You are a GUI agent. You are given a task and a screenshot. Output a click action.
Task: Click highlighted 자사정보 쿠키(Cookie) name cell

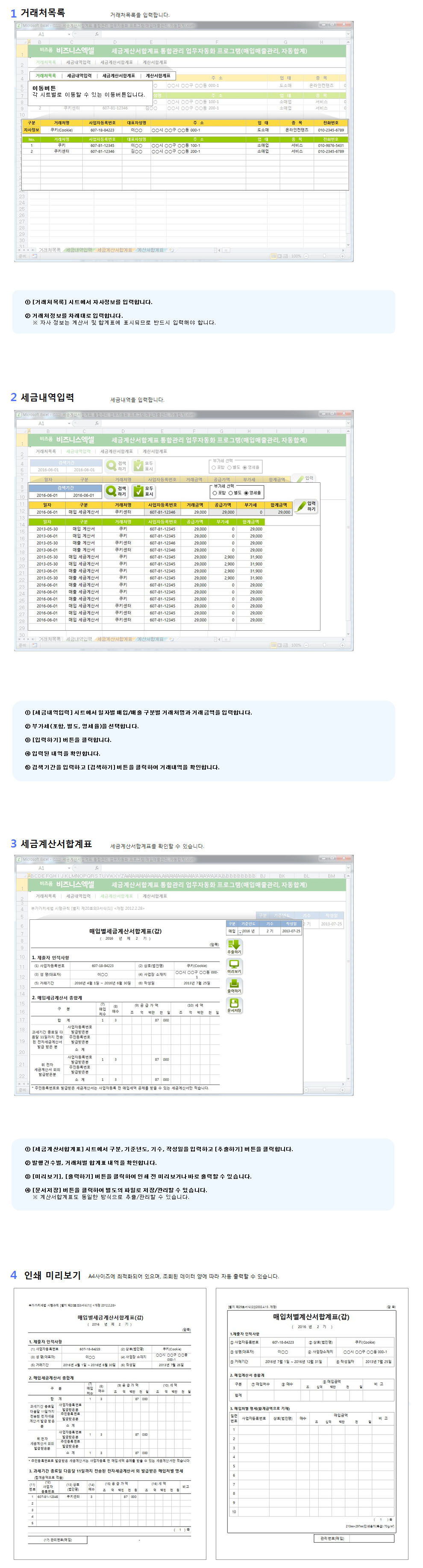pyautogui.click(x=62, y=130)
